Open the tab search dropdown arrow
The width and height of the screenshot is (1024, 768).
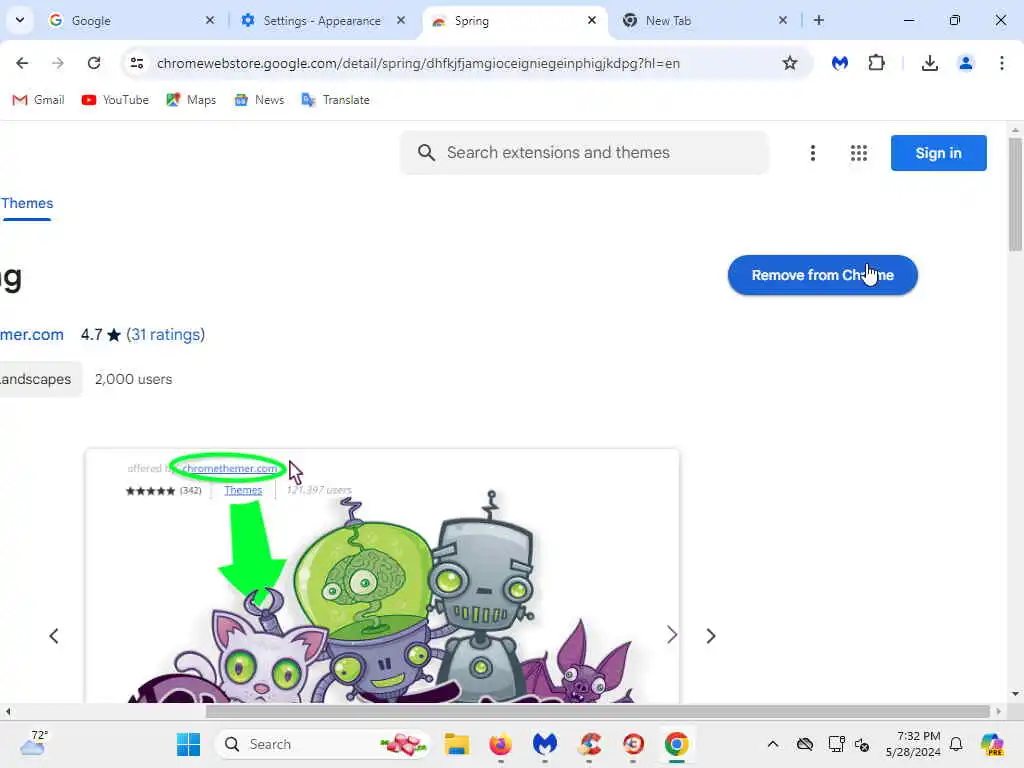pos(20,20)
